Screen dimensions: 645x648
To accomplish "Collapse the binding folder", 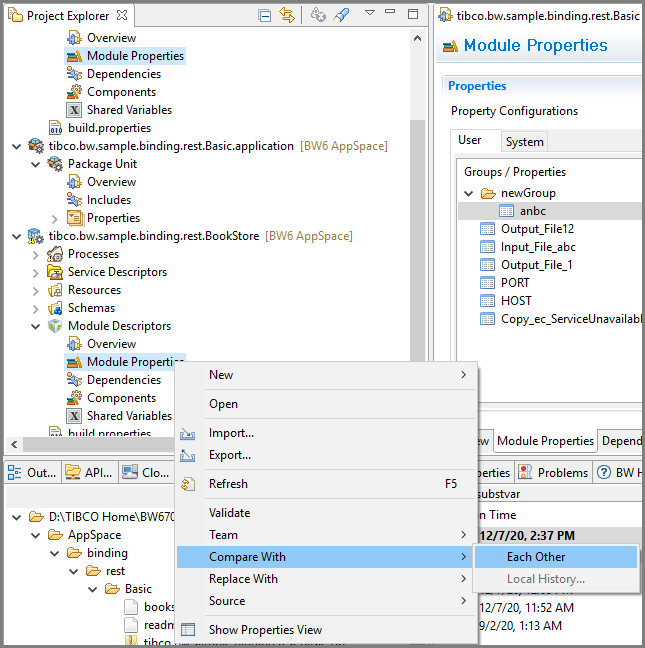I will 55,553.
